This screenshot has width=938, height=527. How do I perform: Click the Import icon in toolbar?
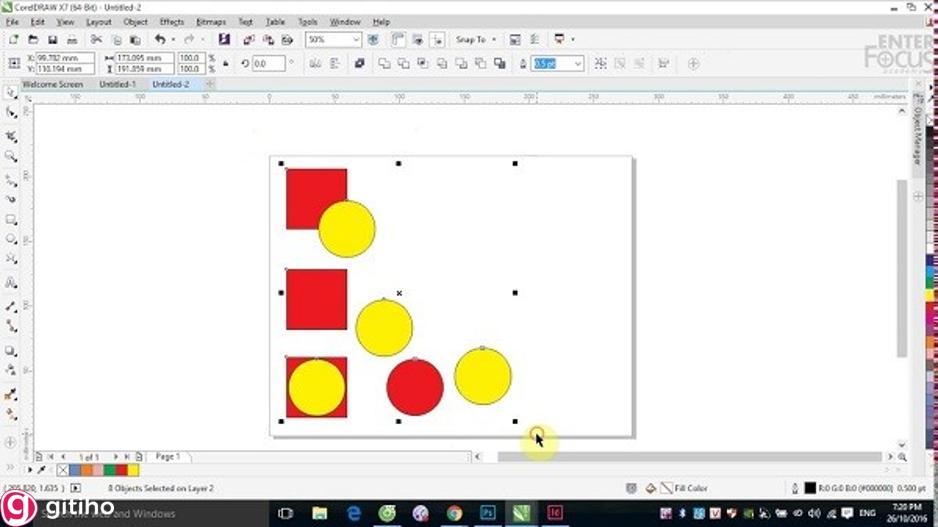coord(249,39)
